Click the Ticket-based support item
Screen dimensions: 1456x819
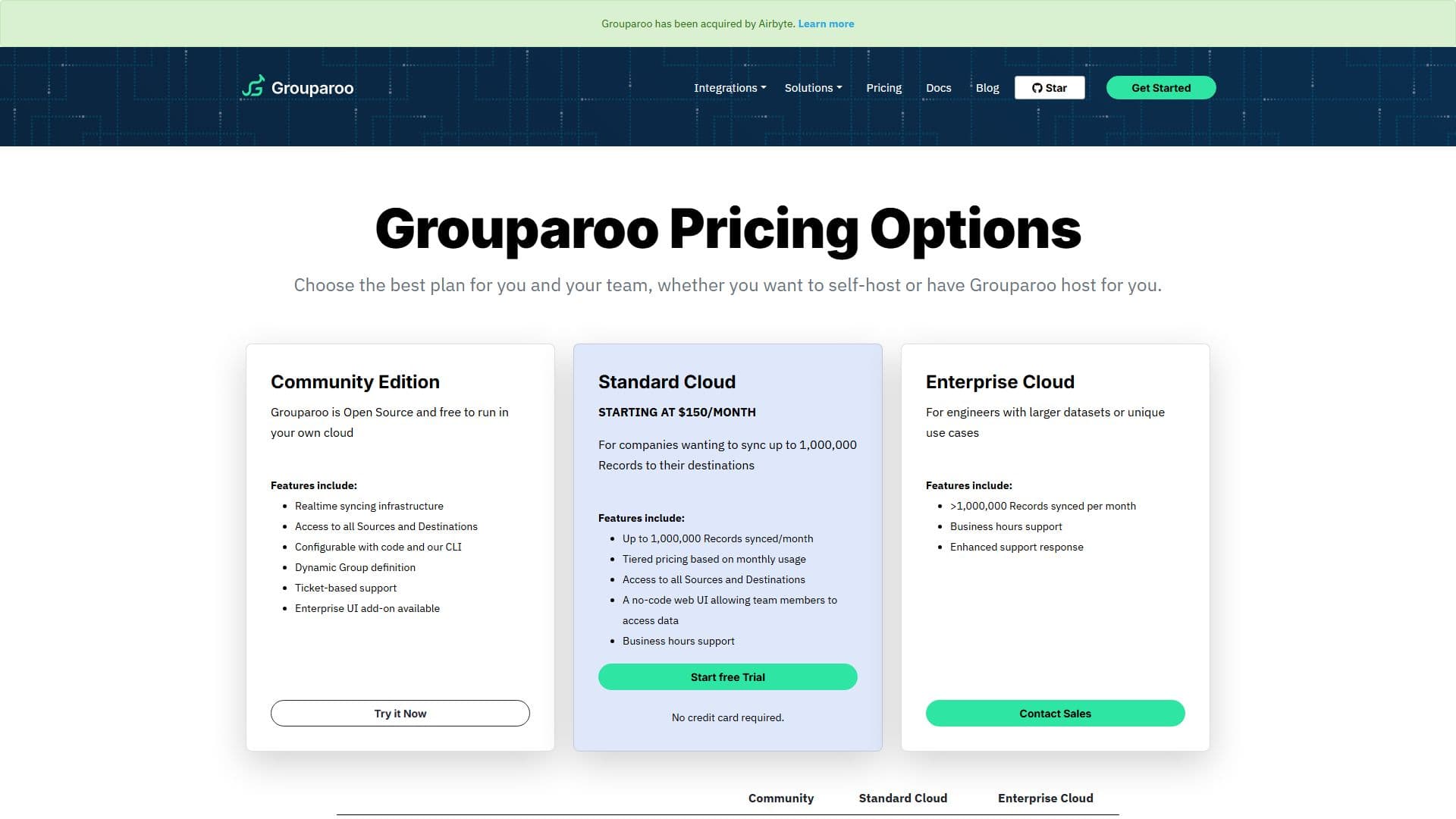pos(346,588)
